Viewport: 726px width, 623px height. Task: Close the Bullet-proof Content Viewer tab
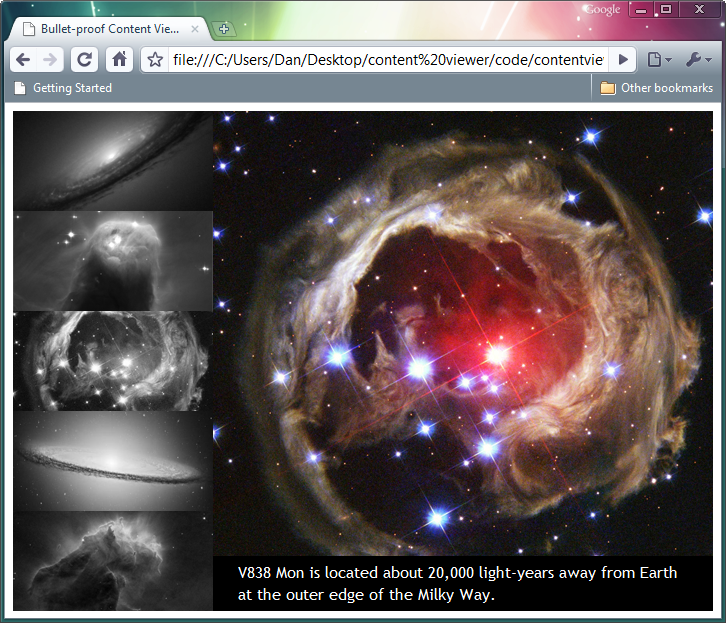[x=195, y=29]
